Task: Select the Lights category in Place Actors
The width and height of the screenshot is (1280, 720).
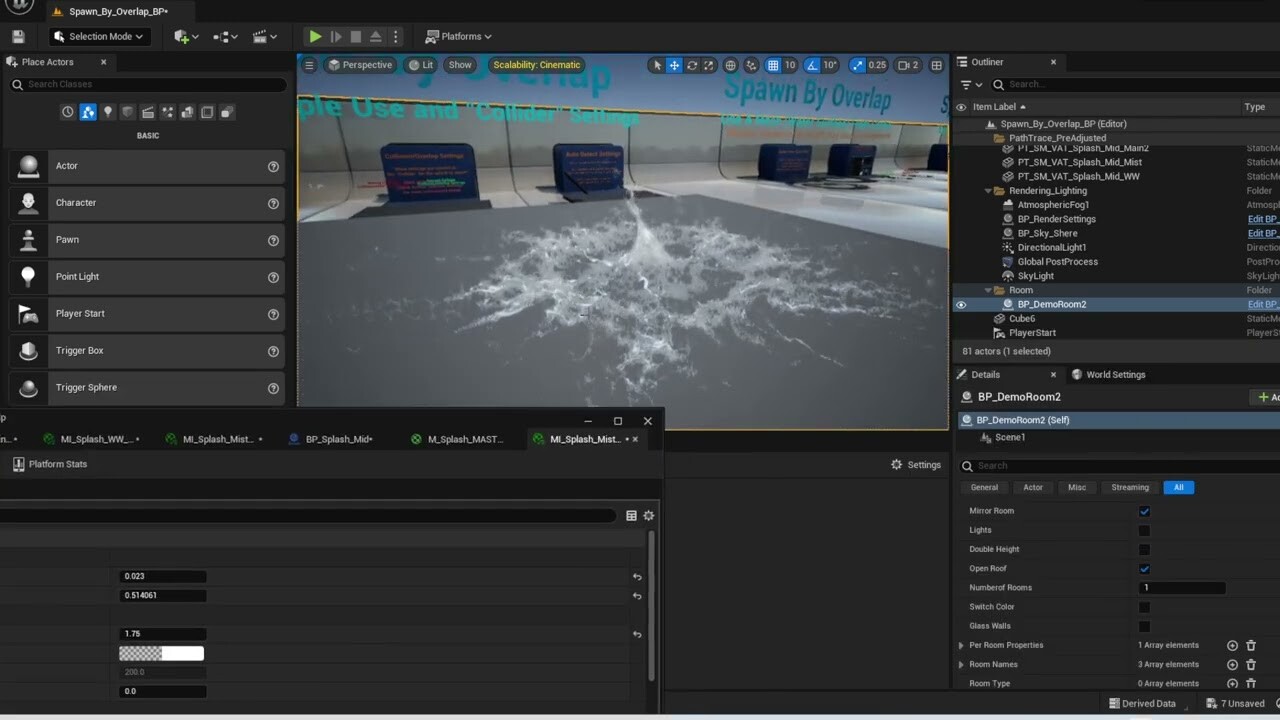Action: tap(108, 112)
